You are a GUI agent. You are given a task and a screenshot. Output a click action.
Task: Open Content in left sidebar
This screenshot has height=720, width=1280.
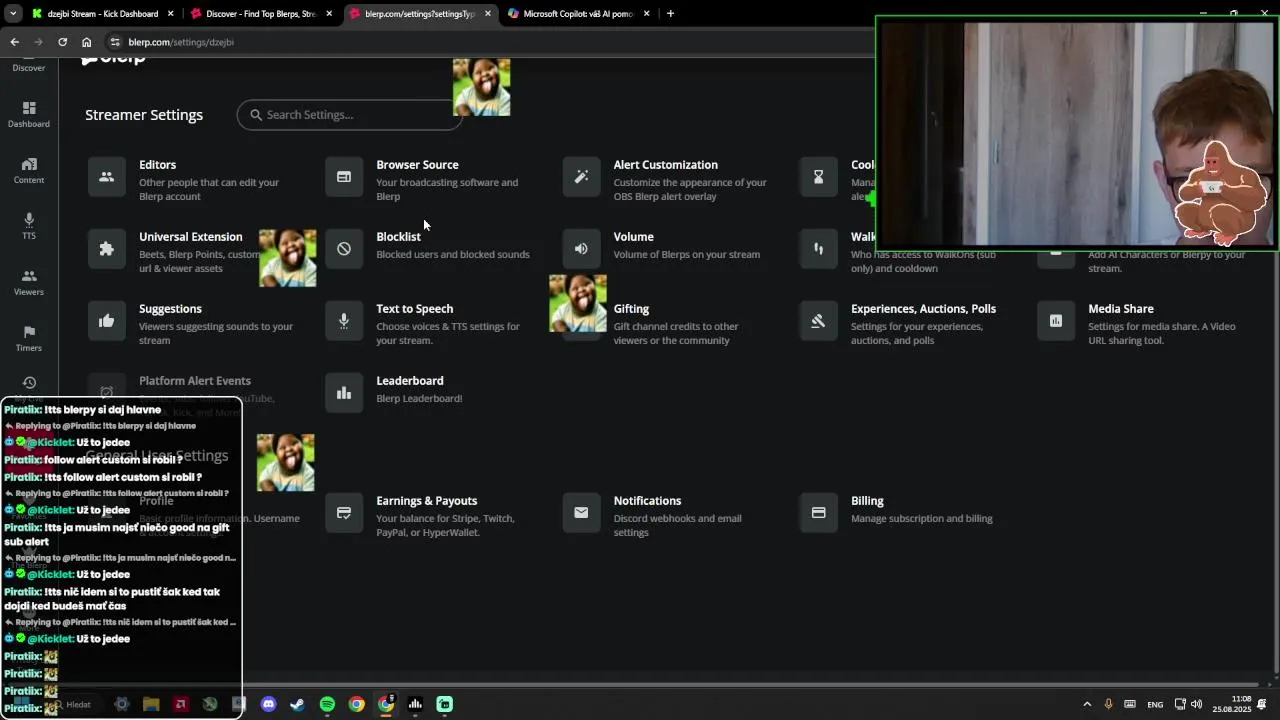point(29,170)
